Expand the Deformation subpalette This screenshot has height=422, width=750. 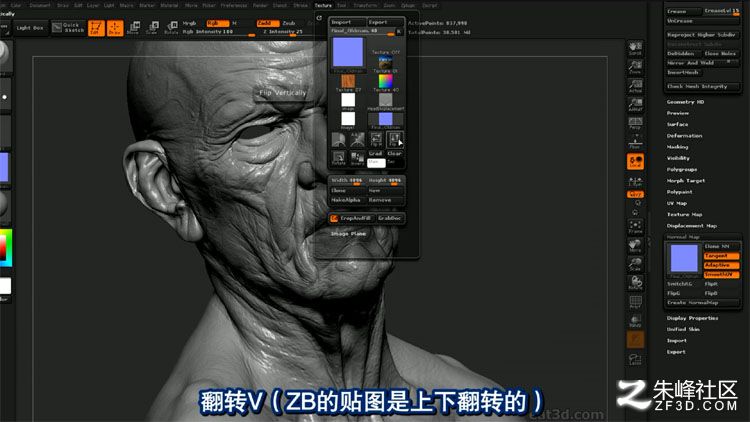pyautogui.click(x=684, y=136)
